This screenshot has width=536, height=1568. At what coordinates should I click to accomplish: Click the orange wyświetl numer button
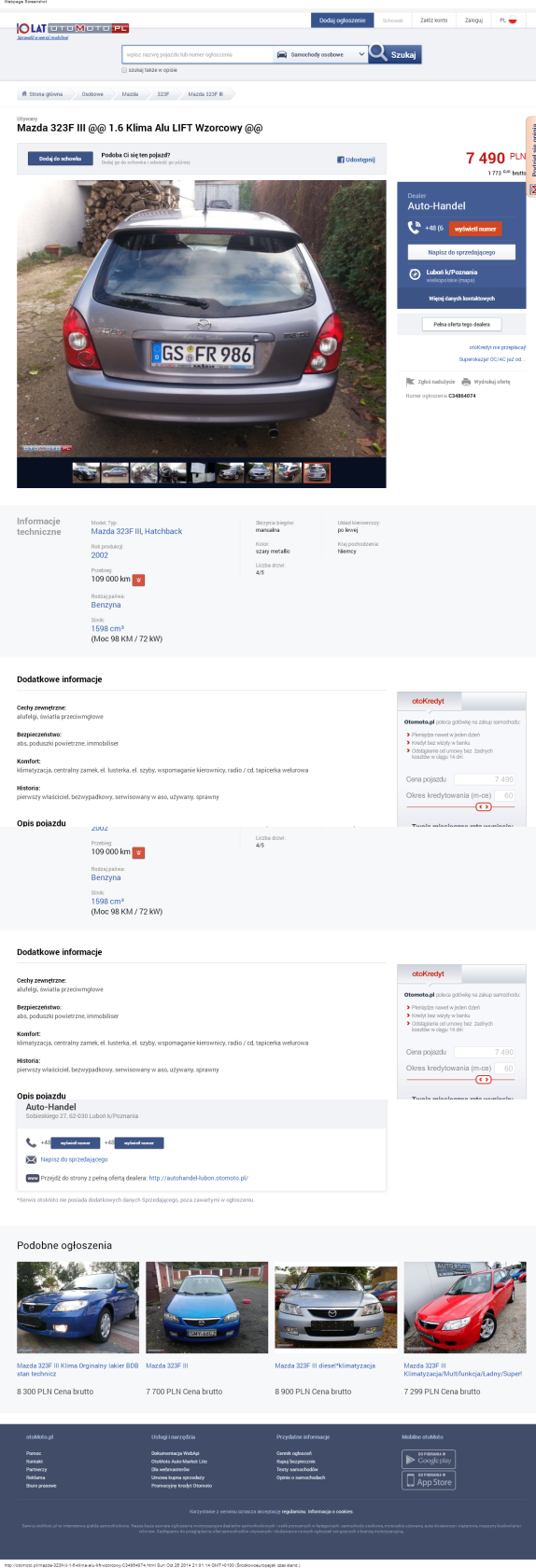[475, 229]
